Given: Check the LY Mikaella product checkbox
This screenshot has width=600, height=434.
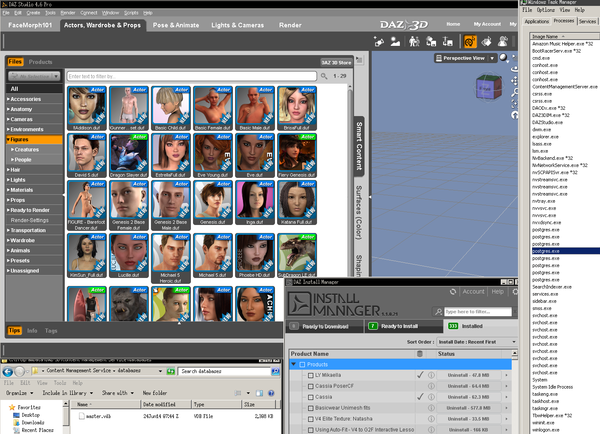Looking at the screenshot, I should point(311,375).
